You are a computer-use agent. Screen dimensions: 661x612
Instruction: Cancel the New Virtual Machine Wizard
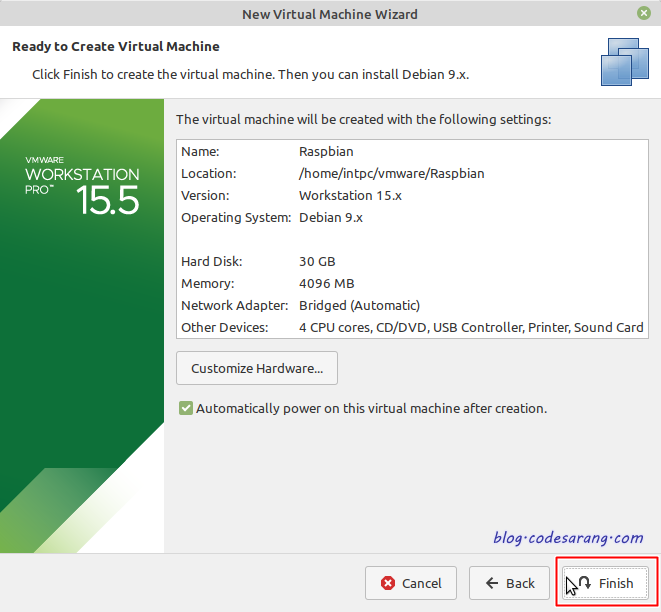coord(411,583)
